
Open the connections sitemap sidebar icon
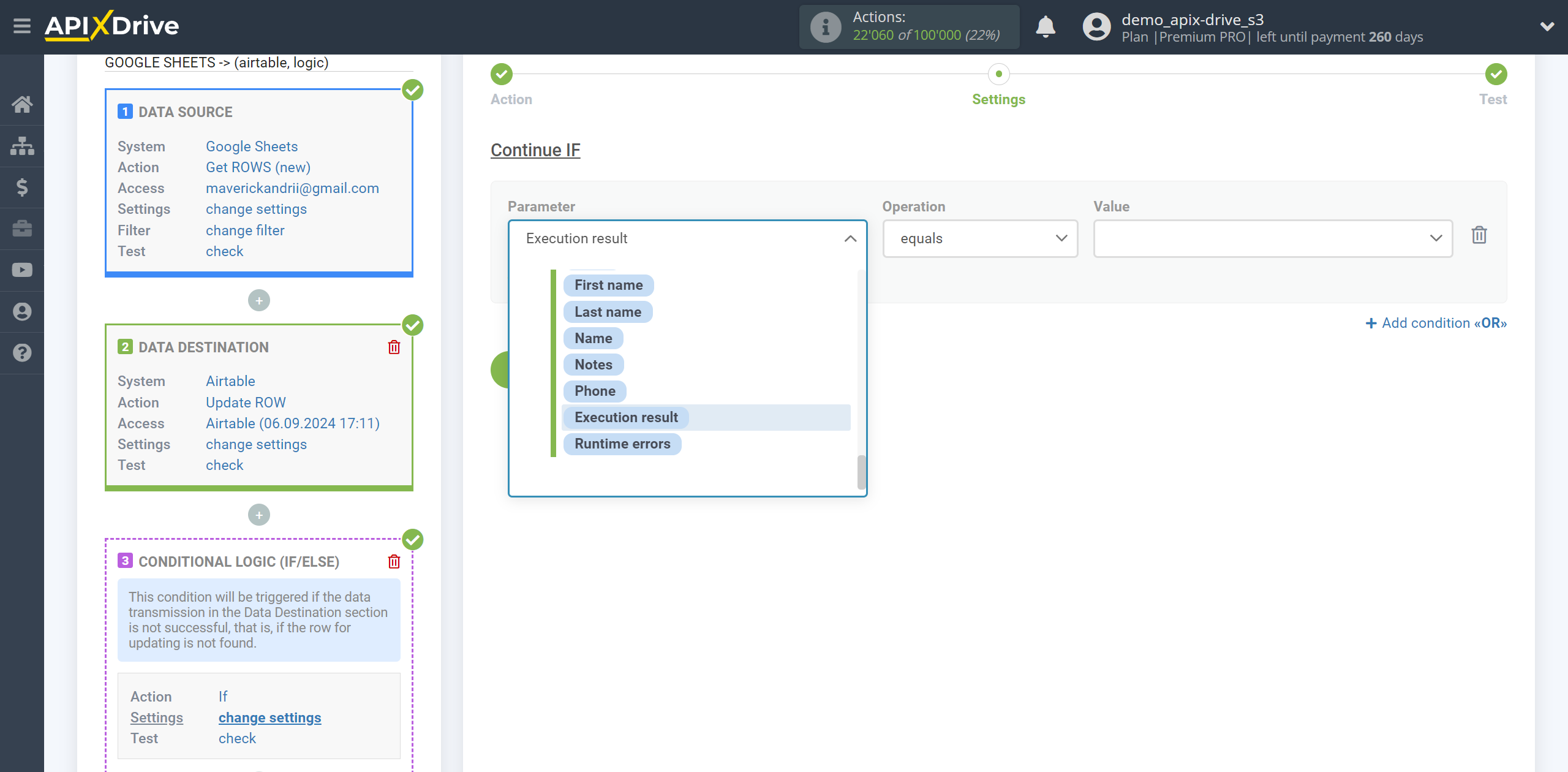tap(22, 146)
